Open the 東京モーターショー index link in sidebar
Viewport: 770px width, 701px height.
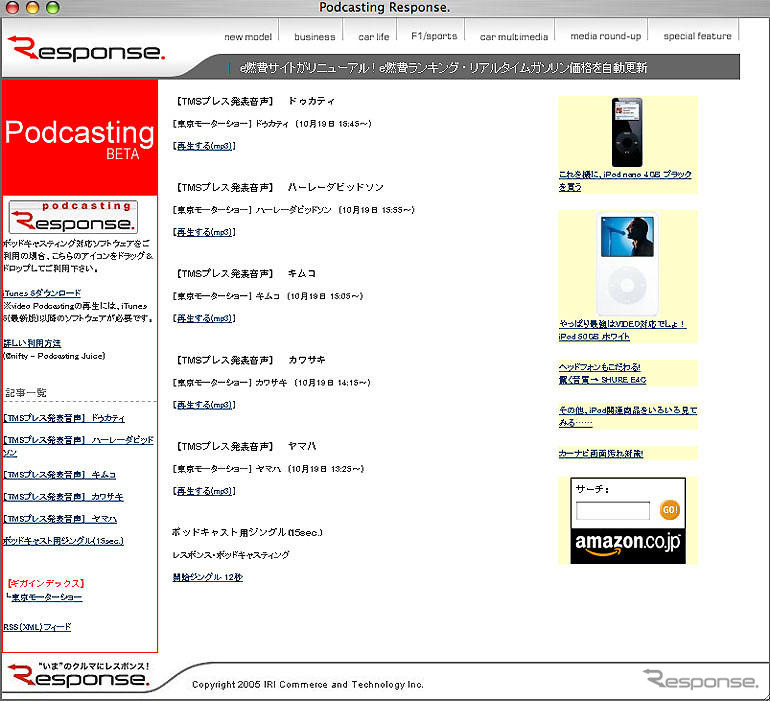[47, 598]
